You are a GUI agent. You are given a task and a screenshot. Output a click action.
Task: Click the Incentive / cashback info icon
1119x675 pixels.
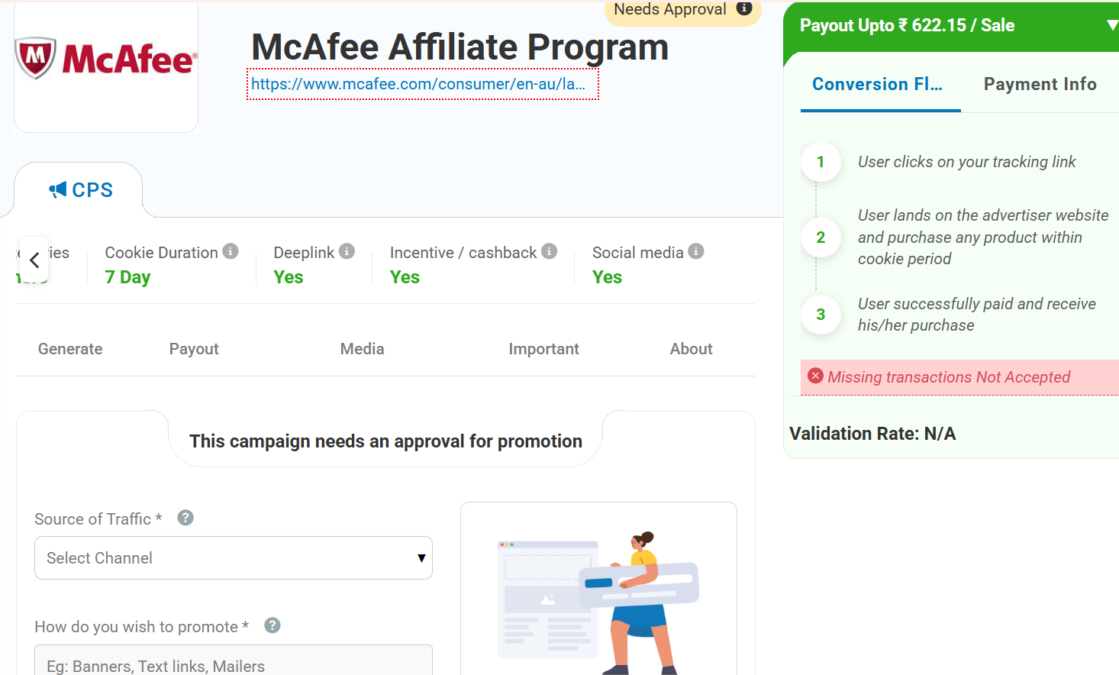click(549, 251)
